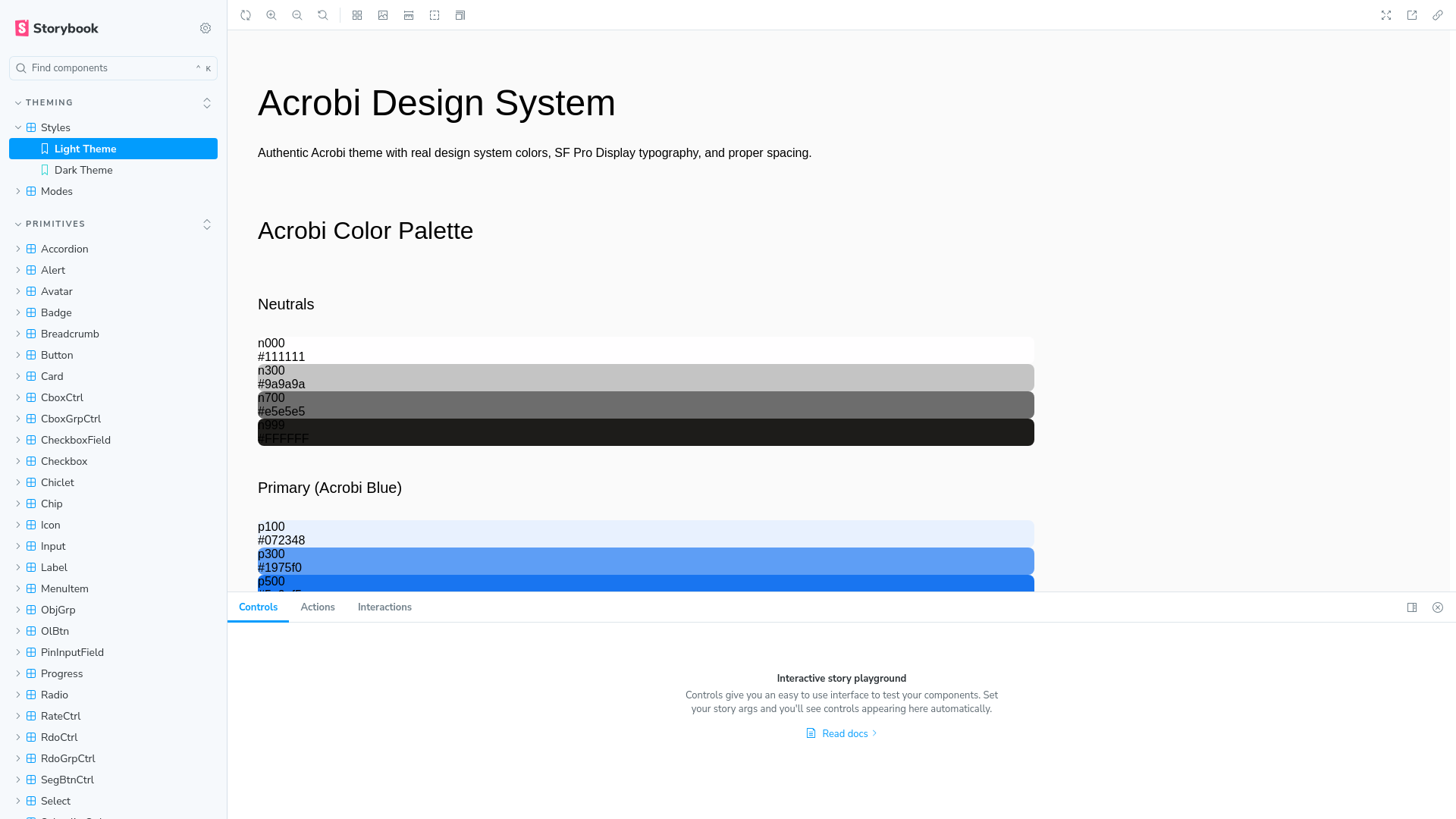The width and height of the screenshot is (1456, 819).
Task: Select the Dark Theme story
Action: (113, 170)
